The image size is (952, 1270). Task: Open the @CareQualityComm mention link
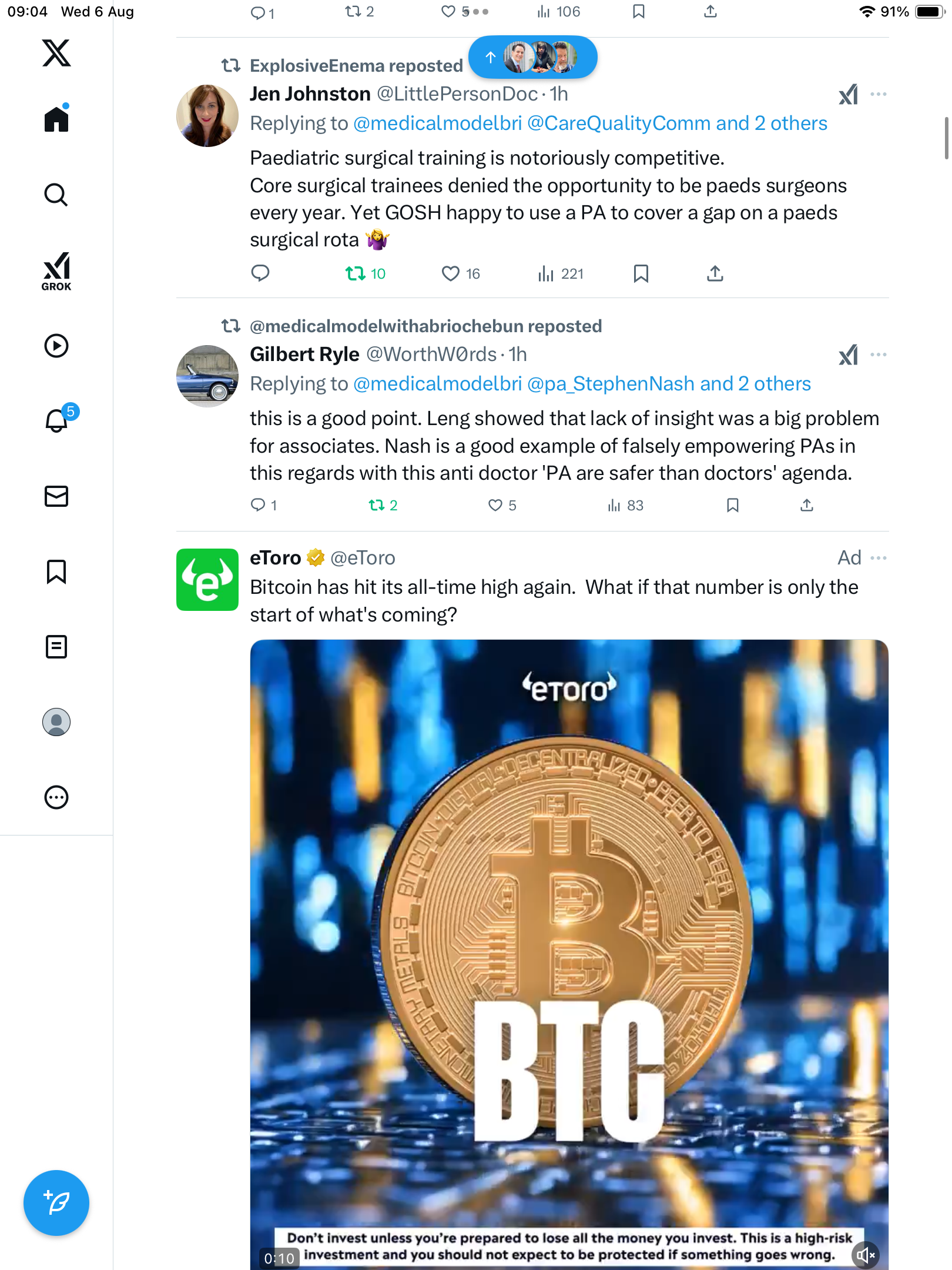[618, 123]
